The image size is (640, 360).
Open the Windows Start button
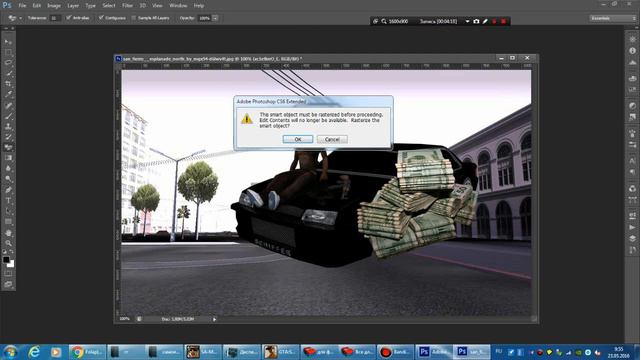10,352
